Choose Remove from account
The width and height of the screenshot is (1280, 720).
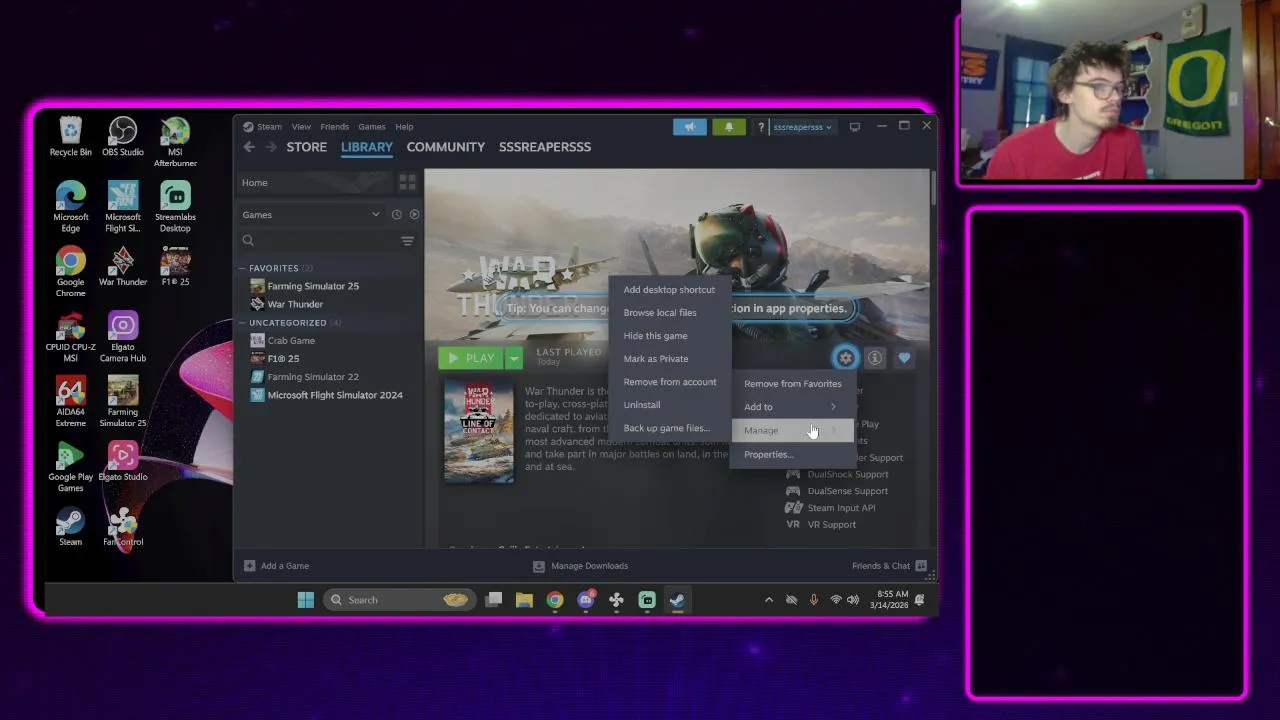pyautogui.click(x=670, y=382)
